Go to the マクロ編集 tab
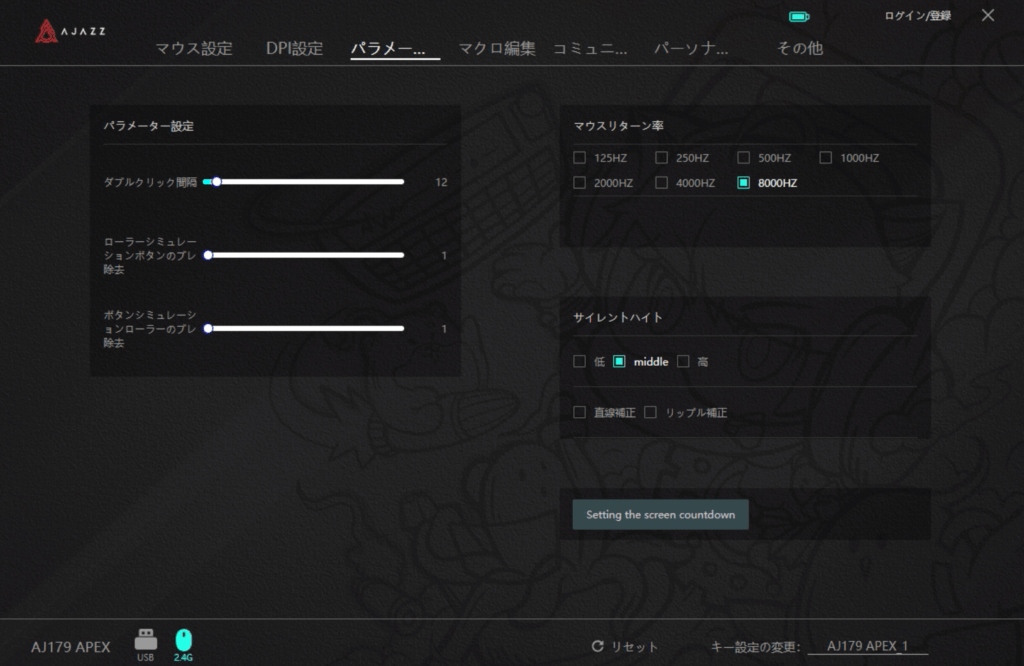Viewport: 1024px width, 666px height. click(x=497, y=48)
